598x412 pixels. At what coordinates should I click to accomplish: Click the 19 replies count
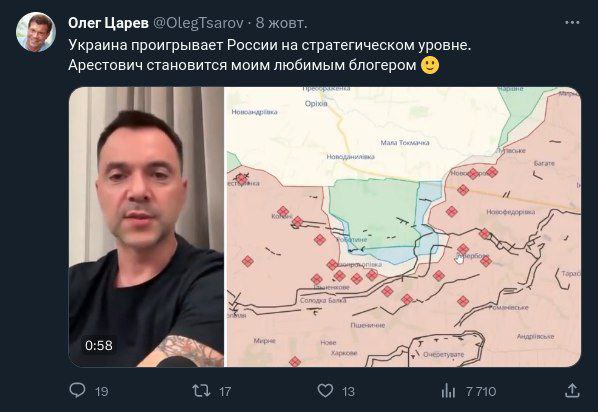(101, 391)
